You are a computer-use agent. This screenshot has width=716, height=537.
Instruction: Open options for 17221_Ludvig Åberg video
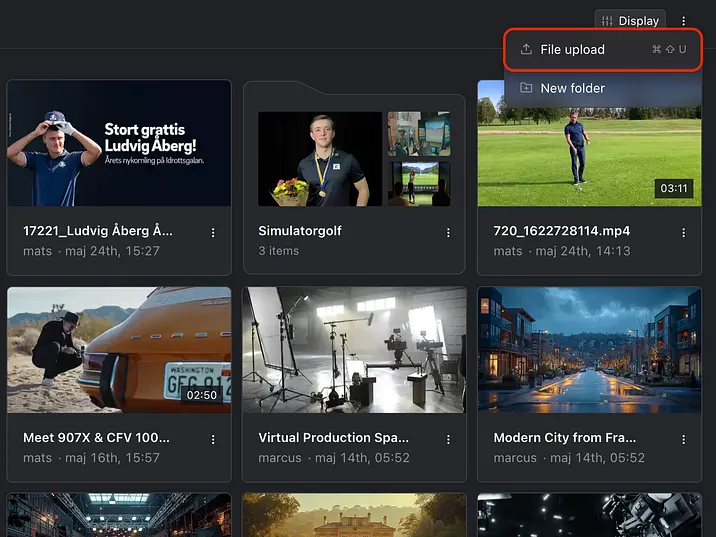(213, 232)
